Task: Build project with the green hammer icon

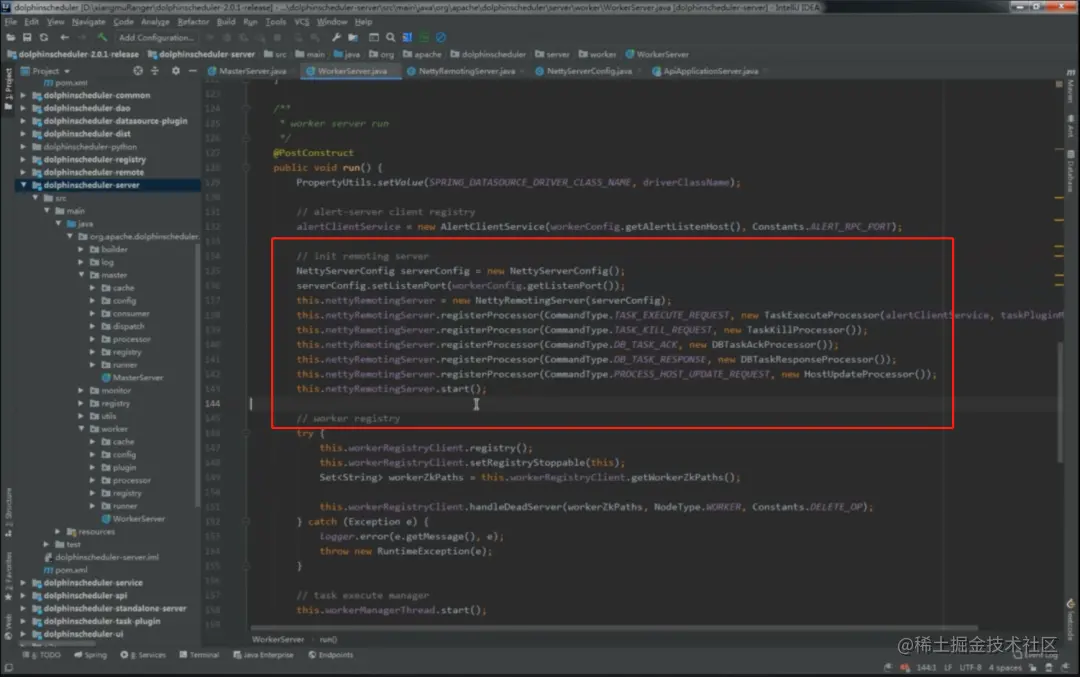Action: [102, 37]
